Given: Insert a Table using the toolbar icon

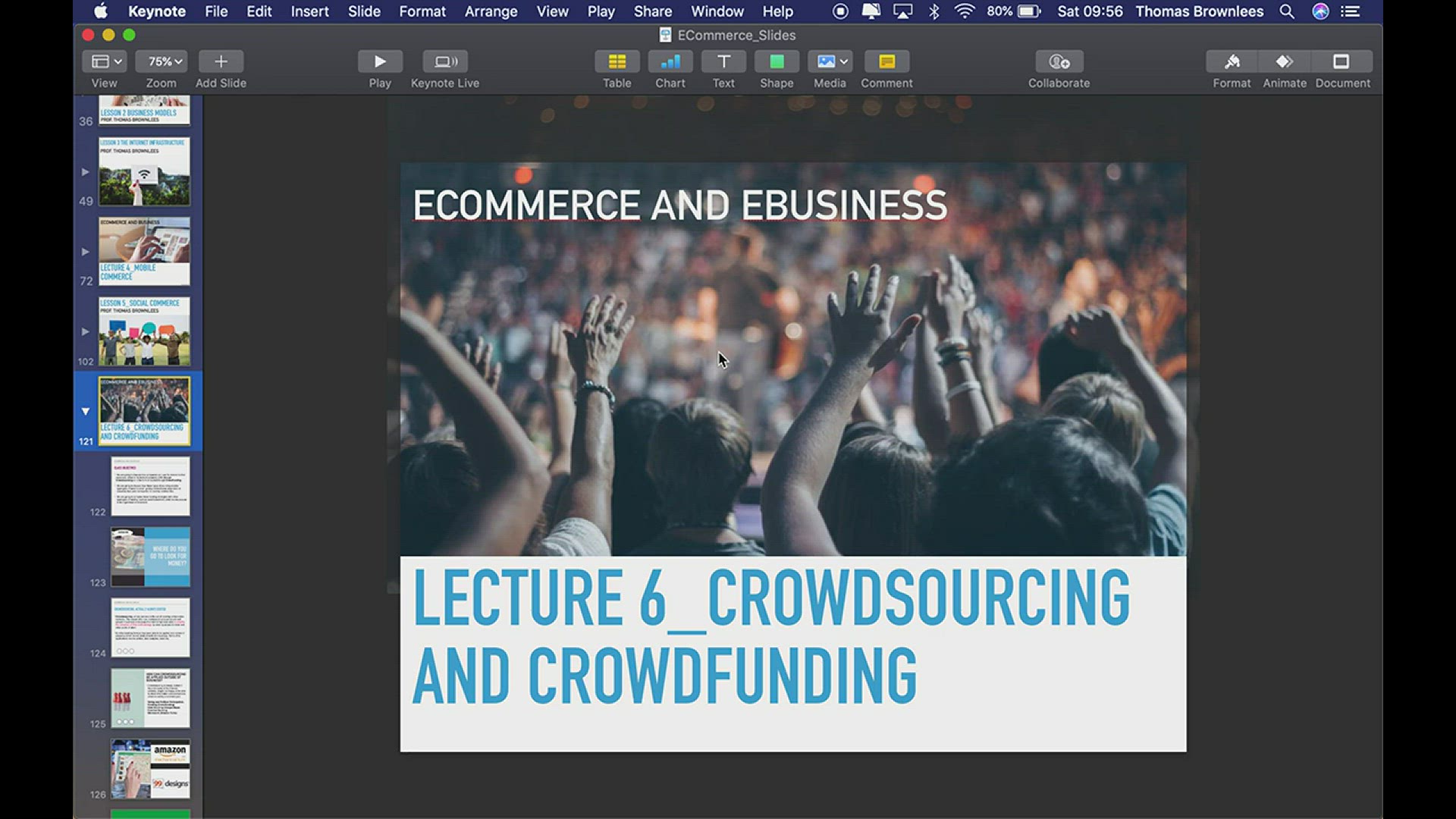Looking at the screenshot, I should [617, 61].
